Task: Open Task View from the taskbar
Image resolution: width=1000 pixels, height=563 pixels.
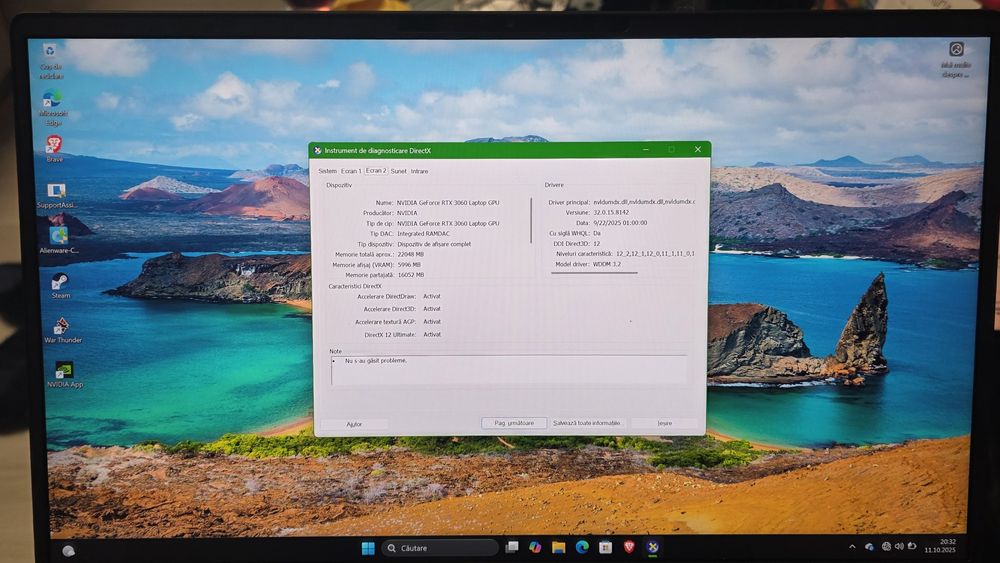Action: [x=511, y=547]
